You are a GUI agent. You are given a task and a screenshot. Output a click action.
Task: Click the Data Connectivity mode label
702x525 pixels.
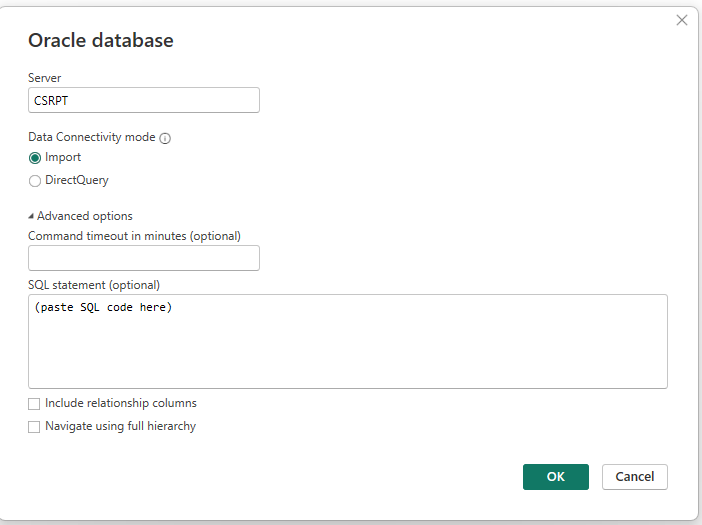point(92,137)
